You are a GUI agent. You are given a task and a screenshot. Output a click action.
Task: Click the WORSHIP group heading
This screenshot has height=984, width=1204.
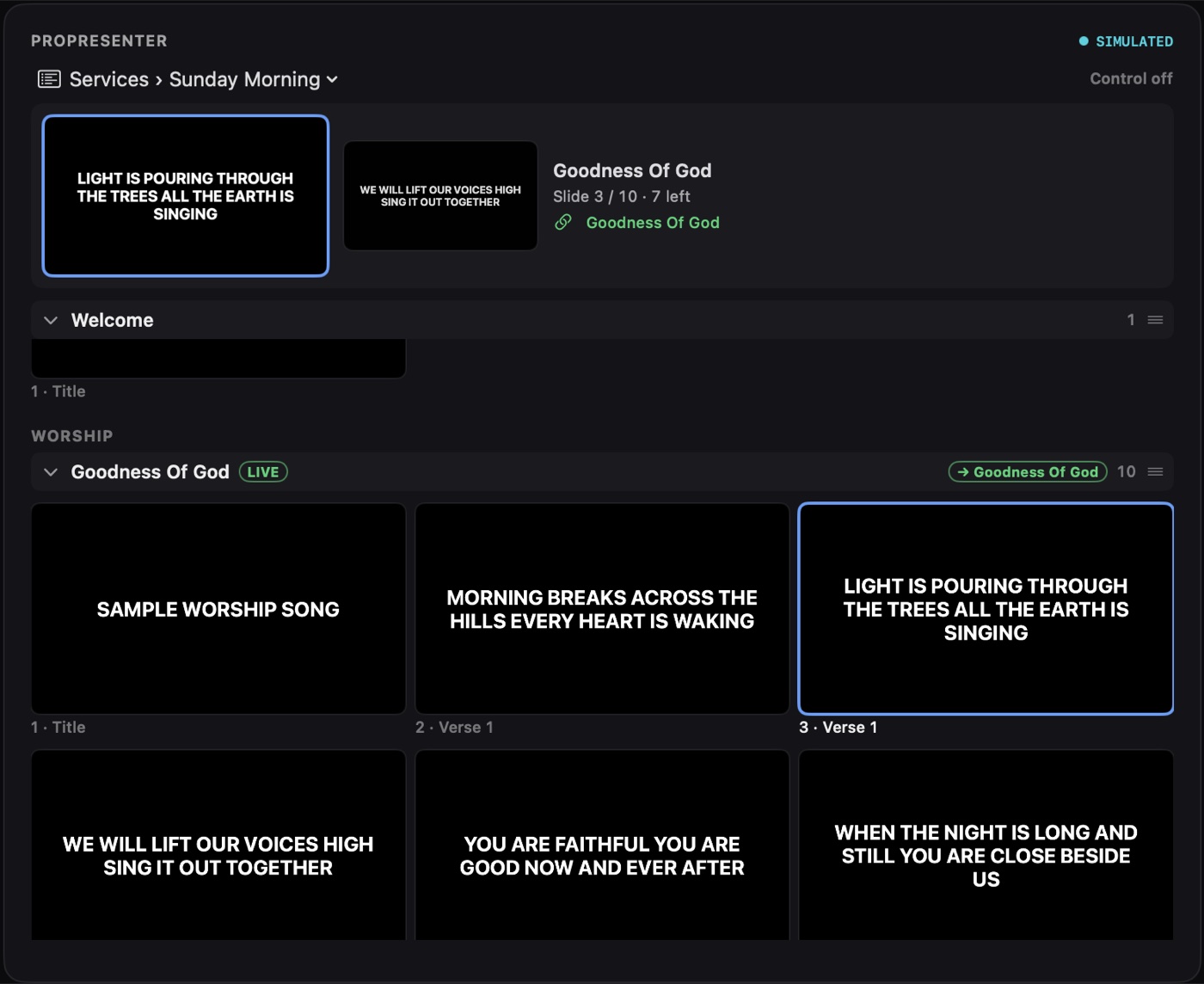click(72, 436)
